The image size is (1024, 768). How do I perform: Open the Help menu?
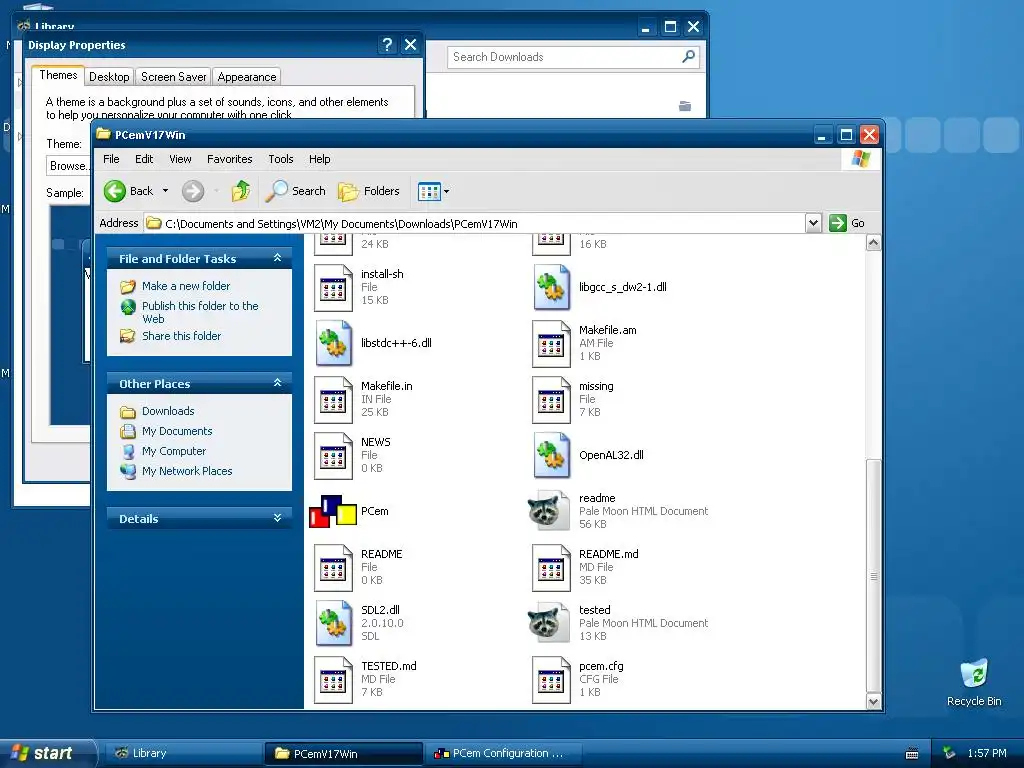point(319,159)
